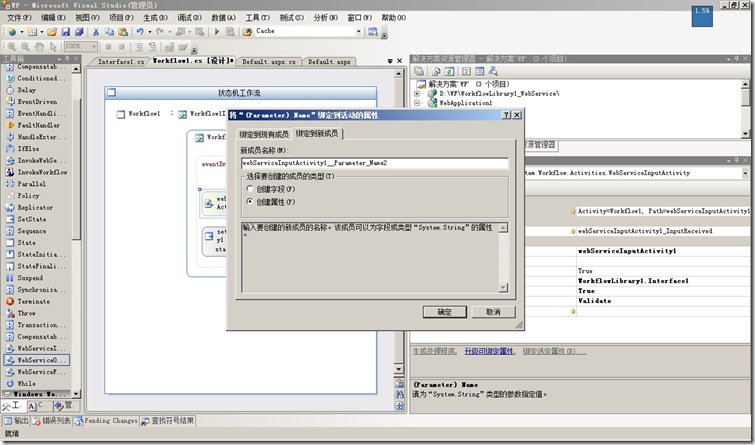Viewport: 755px width, 445px height.
Task: Click the Cut scissors icon
Action: [x=96, y=32]
